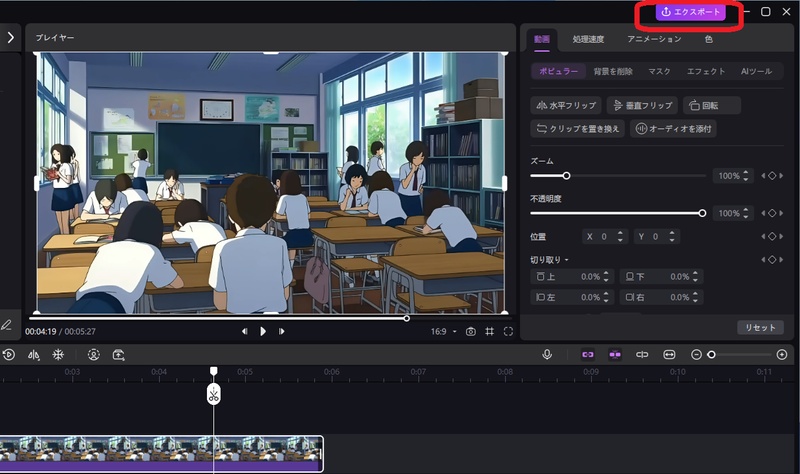Click the pencil edit icon at left
The image size is (800, 474).
click(x=7, y=325)
